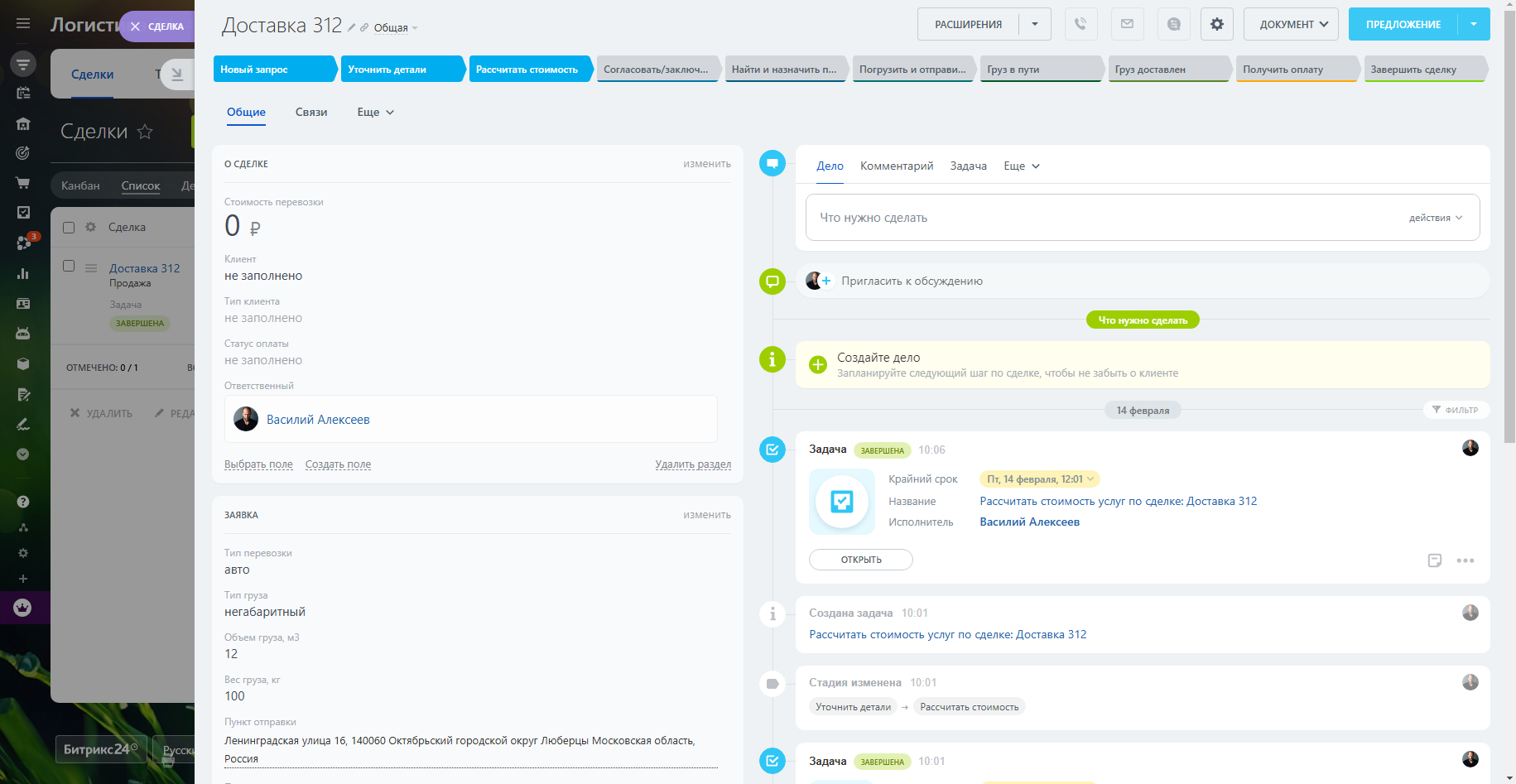Switch to the Связи tab
The height and width of the screenshot is (784, 1516).
pyautogui.click(x=311, y=112)
